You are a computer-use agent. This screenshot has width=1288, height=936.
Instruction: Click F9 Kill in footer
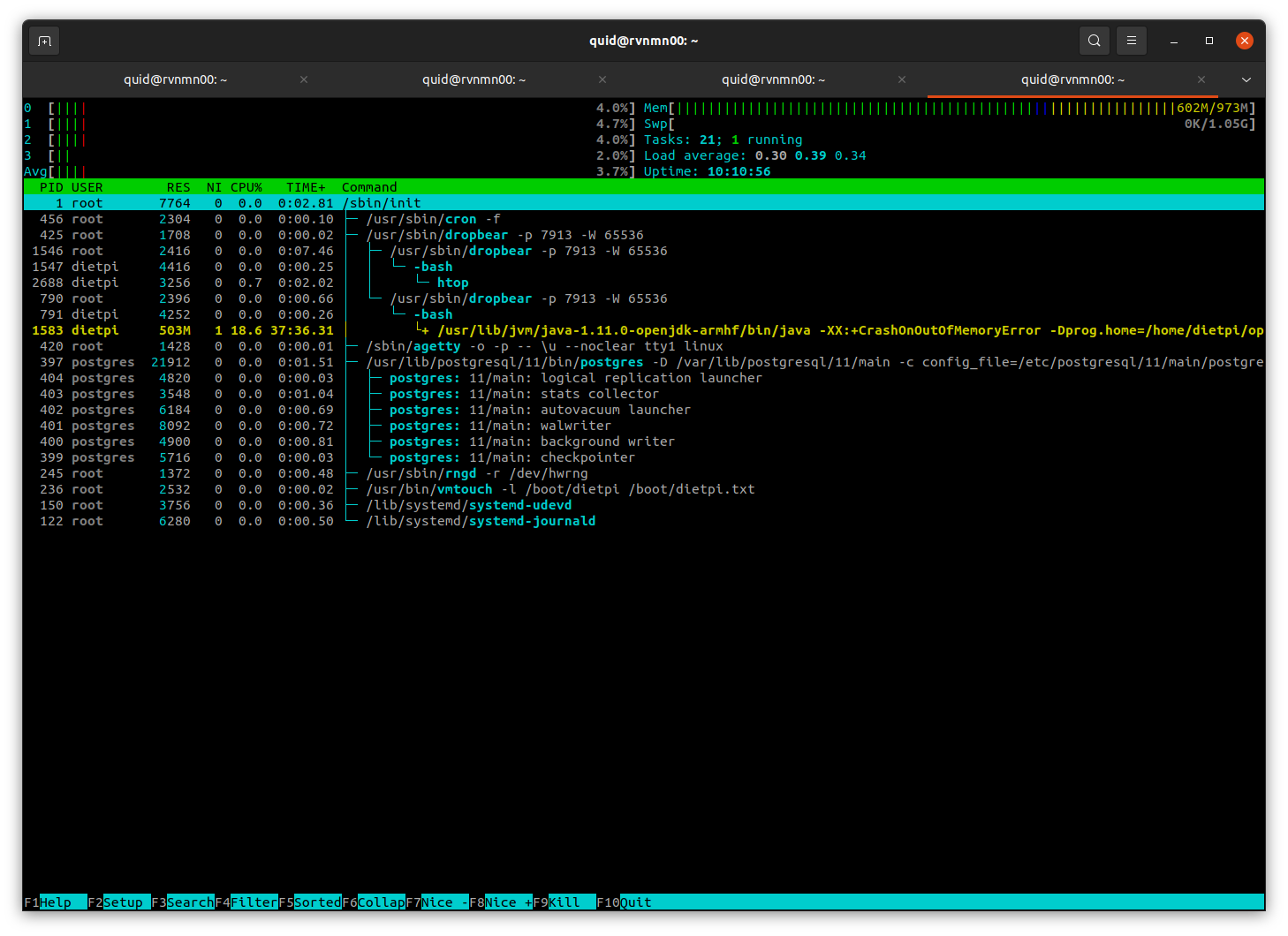(565, 902)
